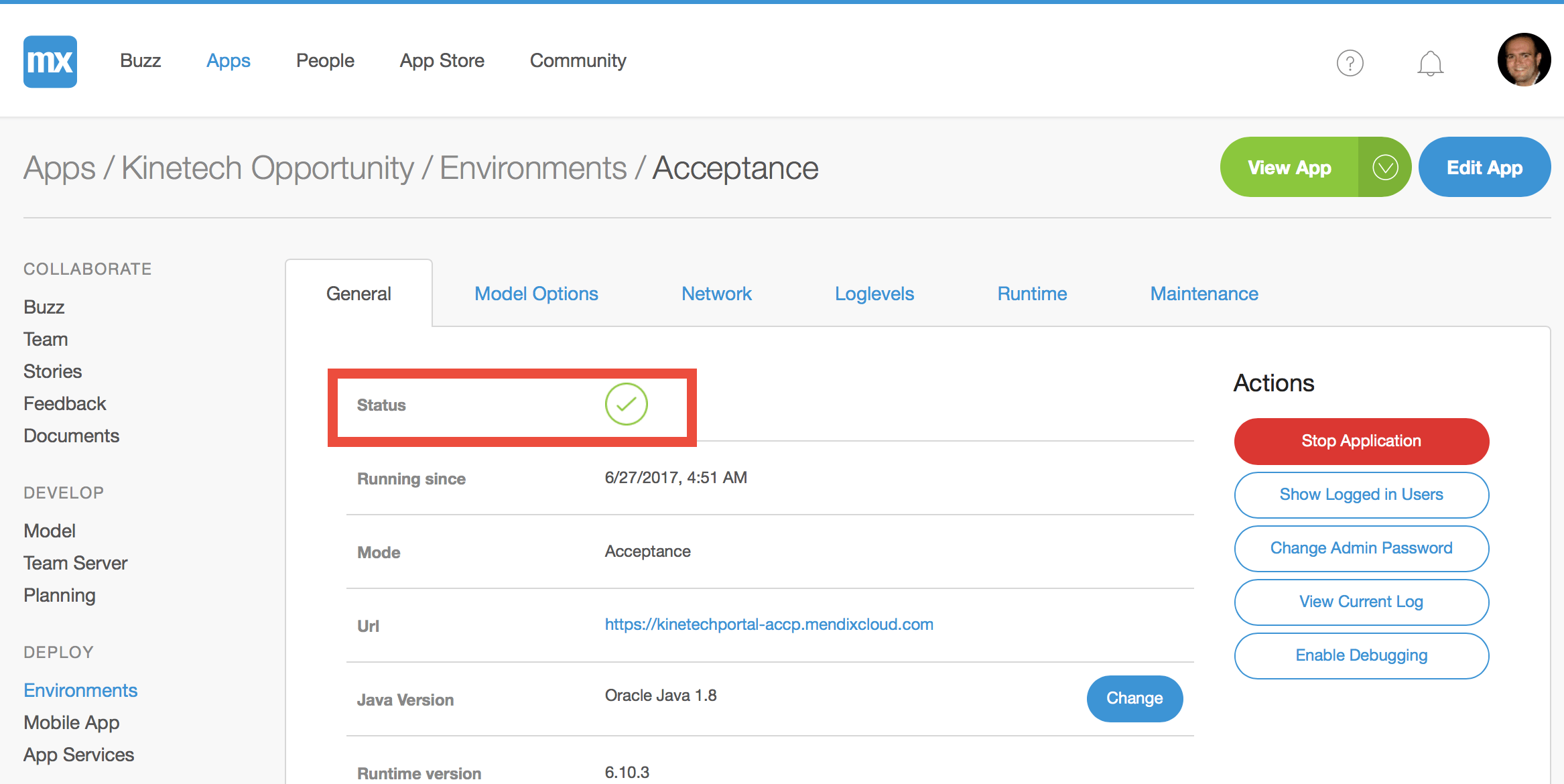Click the green status checkmark icon

tap(626, 405)
